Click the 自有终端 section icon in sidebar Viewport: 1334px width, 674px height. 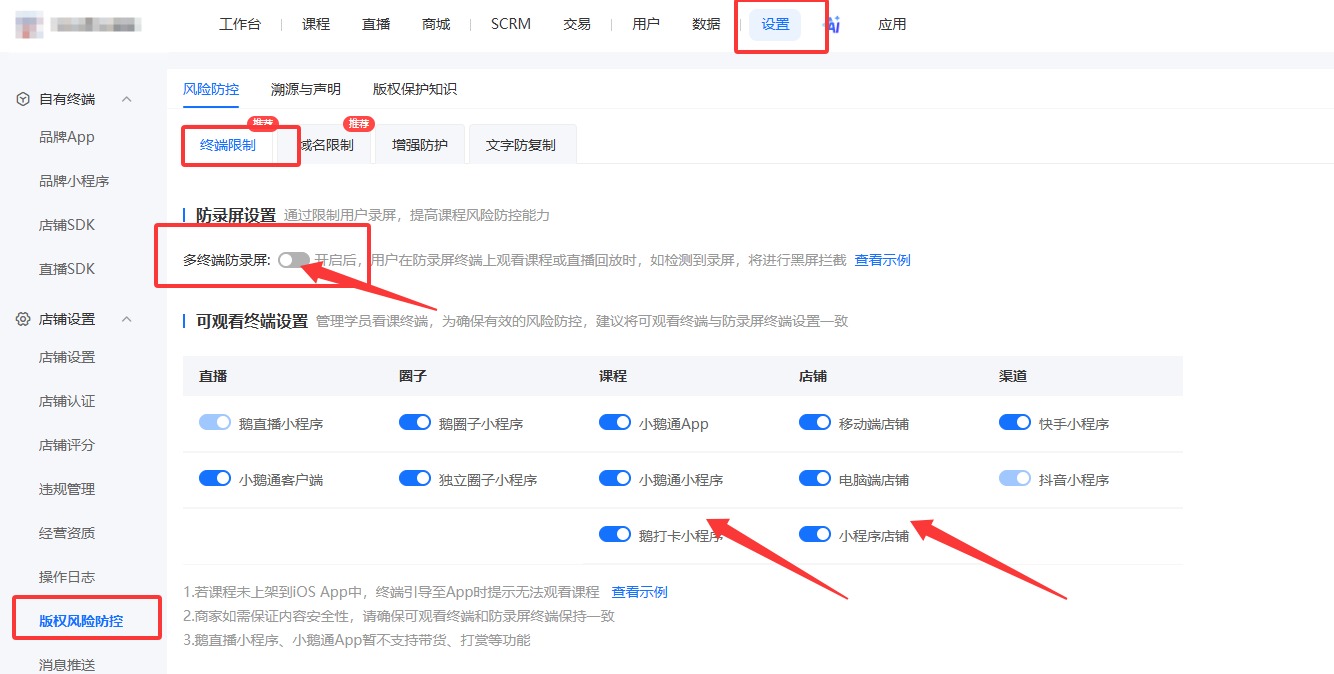coord(23,99)
